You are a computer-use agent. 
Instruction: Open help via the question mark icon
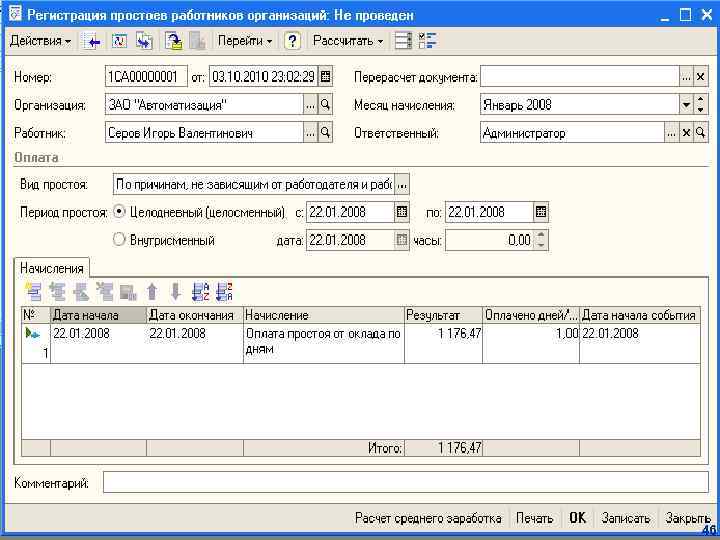(292, 41)
